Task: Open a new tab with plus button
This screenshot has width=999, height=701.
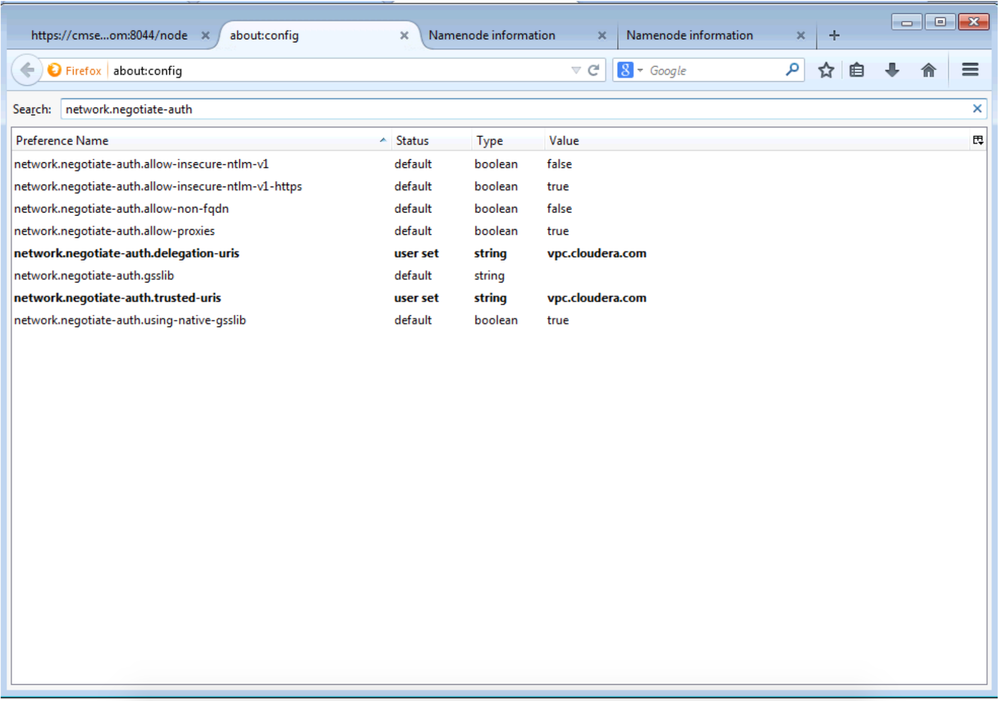Action: [834, 35]
